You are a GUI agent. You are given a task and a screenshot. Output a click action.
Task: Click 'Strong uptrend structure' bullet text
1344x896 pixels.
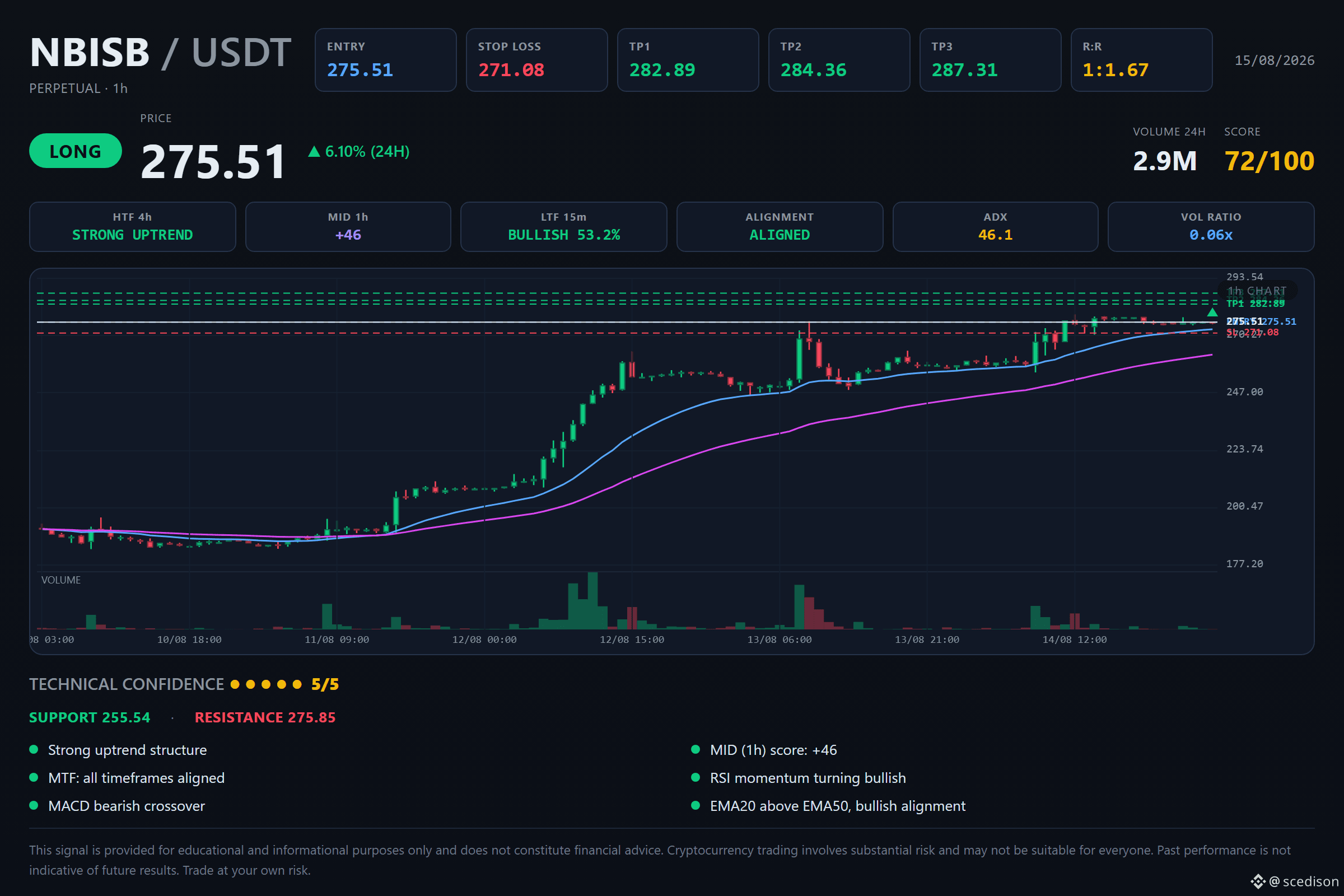[128, 750]
